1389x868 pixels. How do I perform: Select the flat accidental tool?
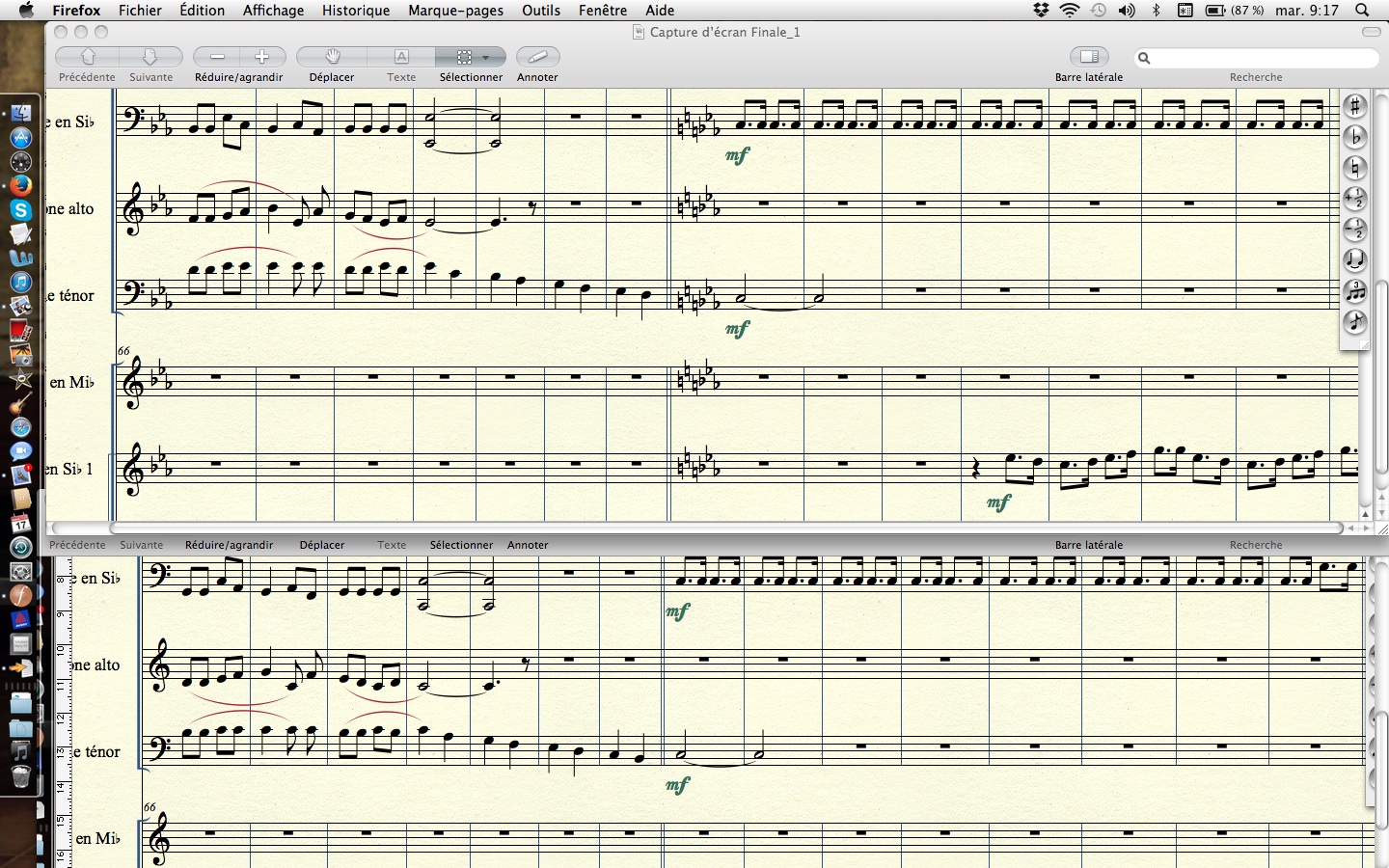1355,138
